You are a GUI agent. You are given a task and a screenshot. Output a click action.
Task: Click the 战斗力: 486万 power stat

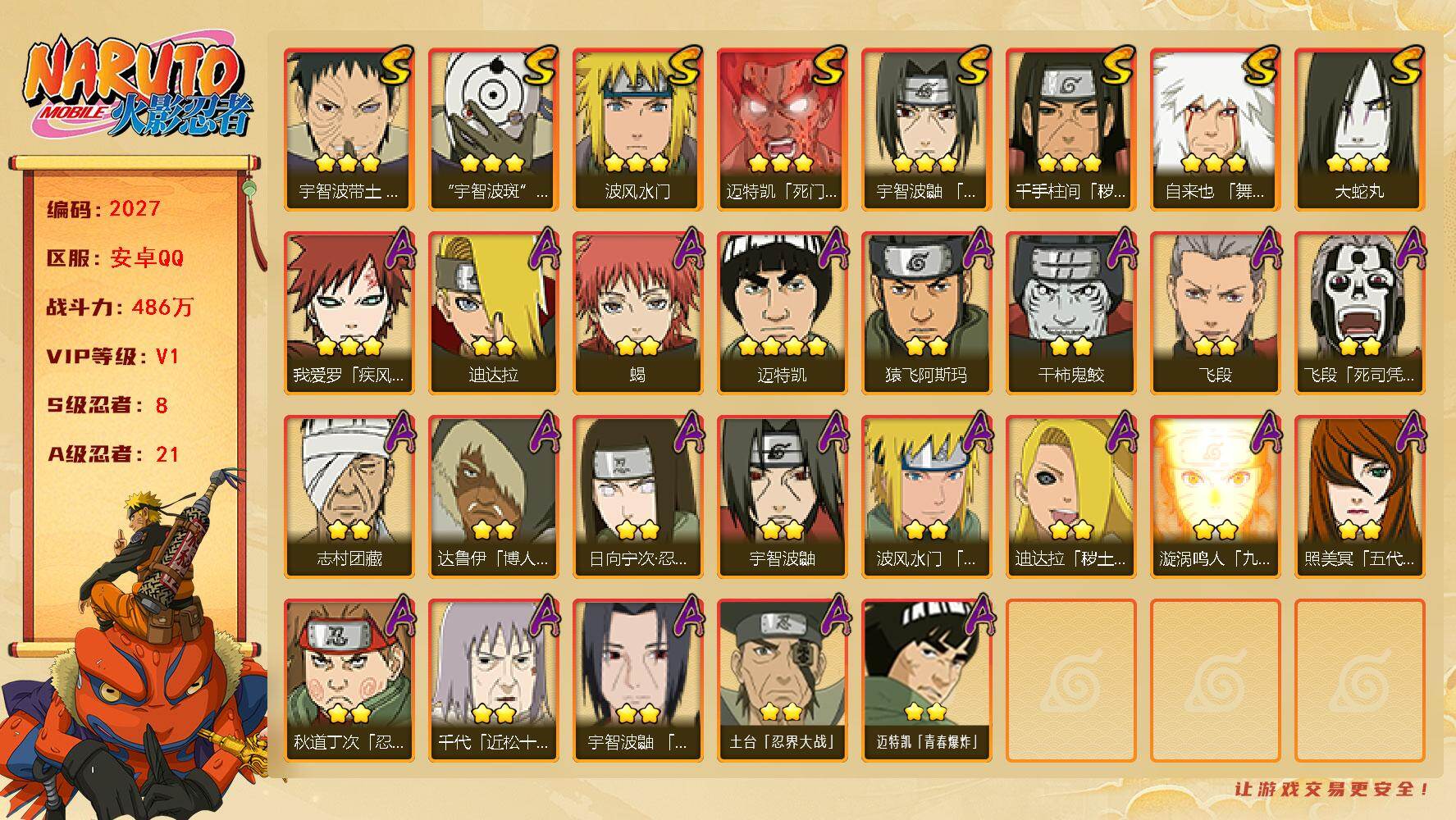point(120,307)
